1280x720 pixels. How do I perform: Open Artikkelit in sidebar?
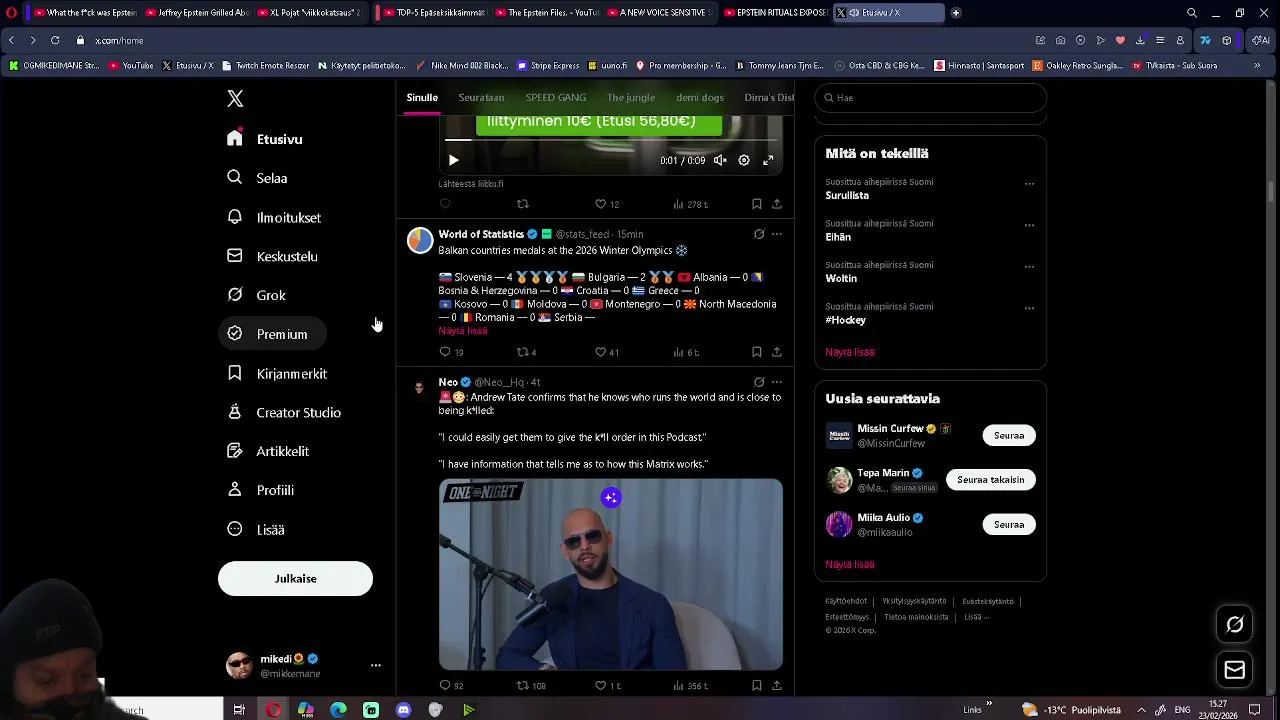click(x=268, y=451)
